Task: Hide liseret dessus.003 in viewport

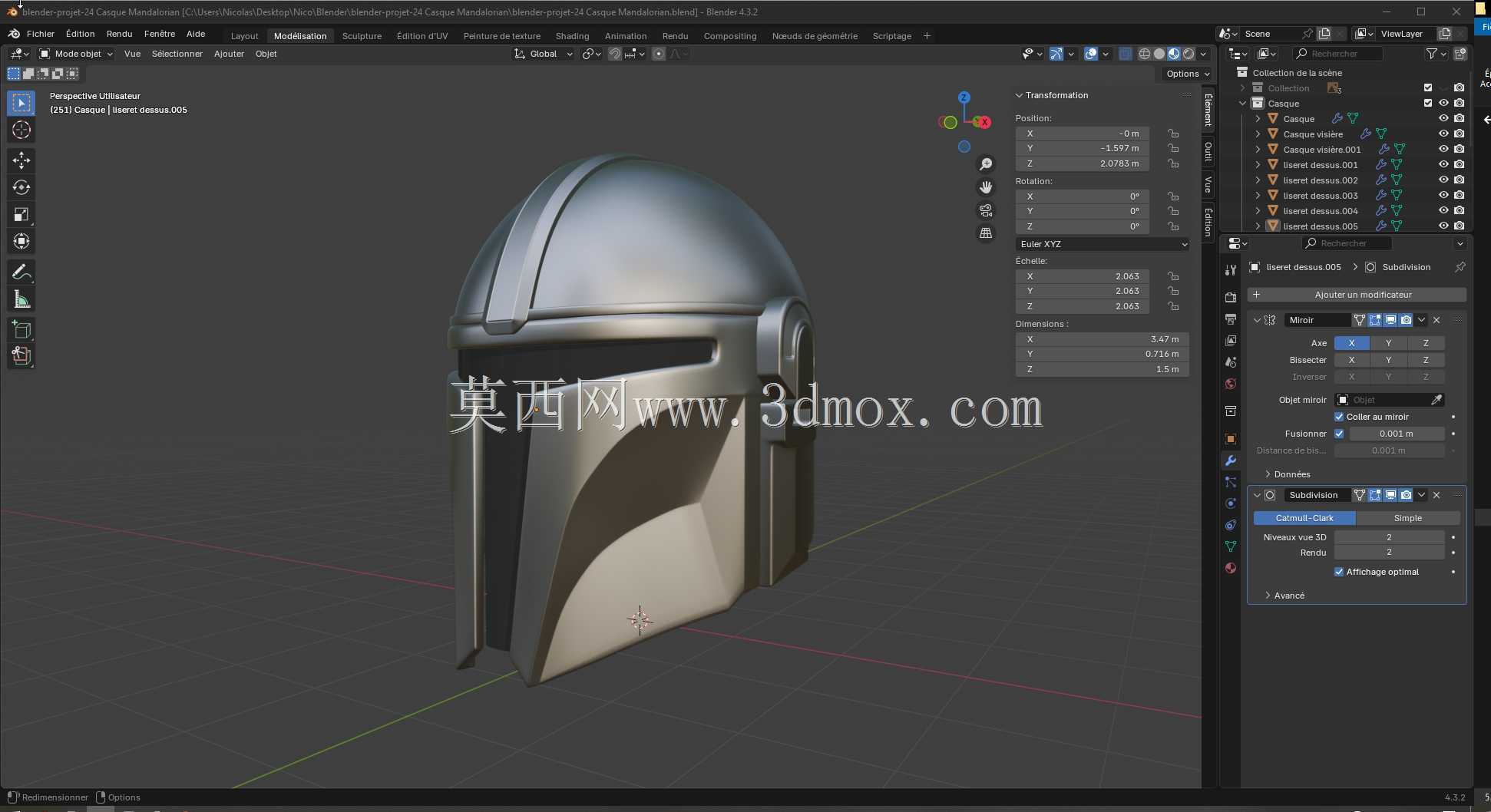Action: pos(1443,195)
